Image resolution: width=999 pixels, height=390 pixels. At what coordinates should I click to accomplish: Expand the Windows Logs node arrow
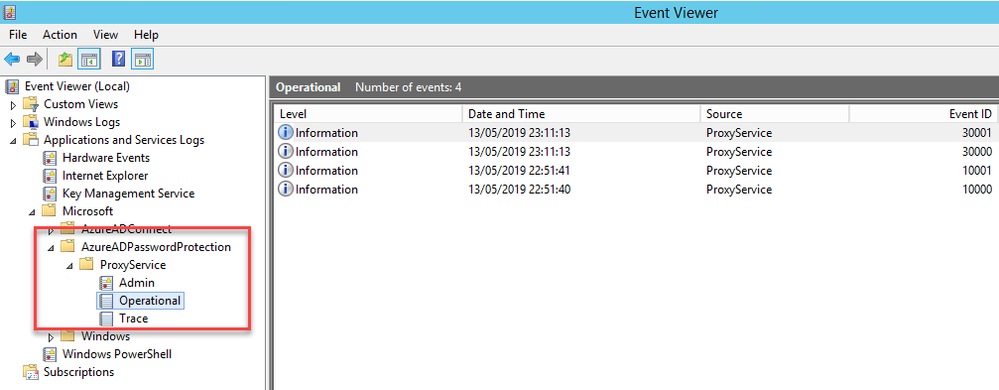(13, 123)
